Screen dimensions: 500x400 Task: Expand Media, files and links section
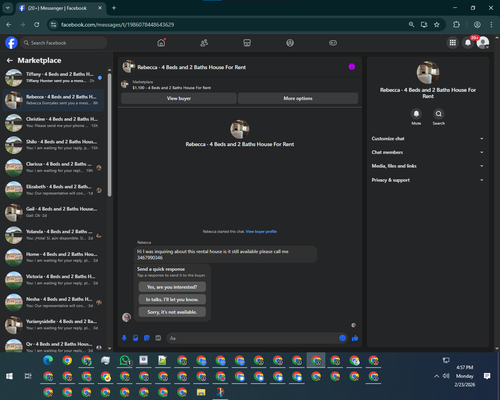pyautogui.click(x=428, y=166)
